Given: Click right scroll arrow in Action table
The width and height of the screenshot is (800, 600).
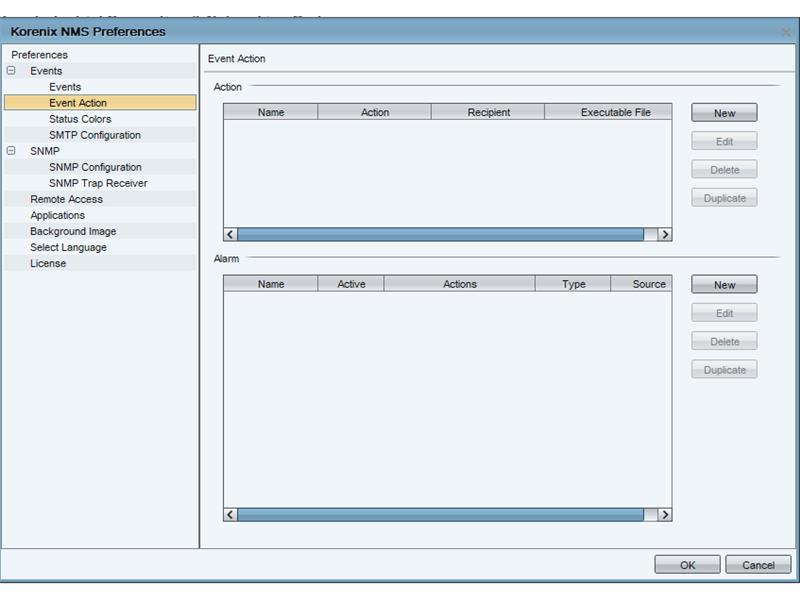Looking at the screenshot, I should click(665, 234).
